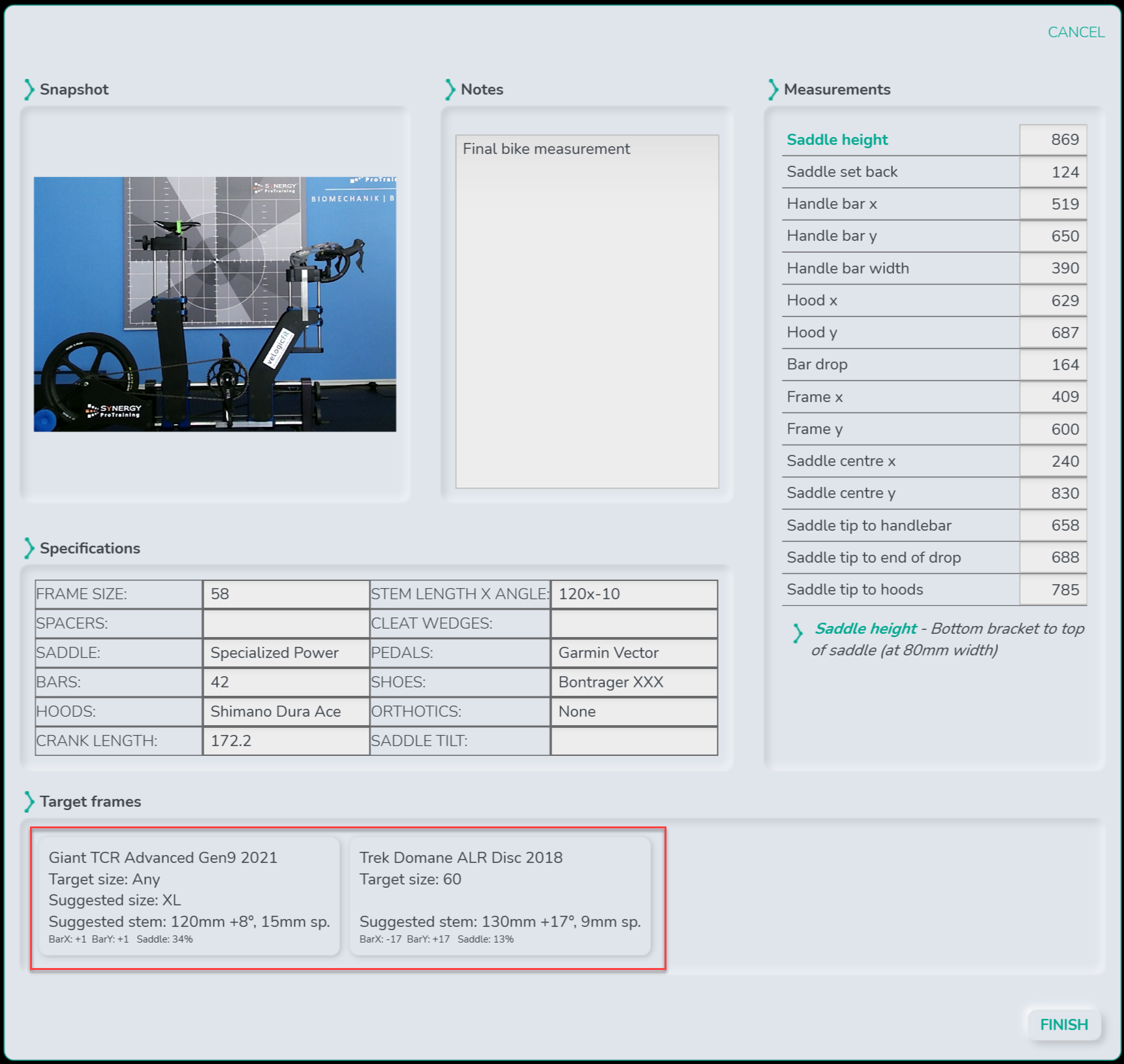
Task: Select the Frame x value field
Action: coord(1053,397)
